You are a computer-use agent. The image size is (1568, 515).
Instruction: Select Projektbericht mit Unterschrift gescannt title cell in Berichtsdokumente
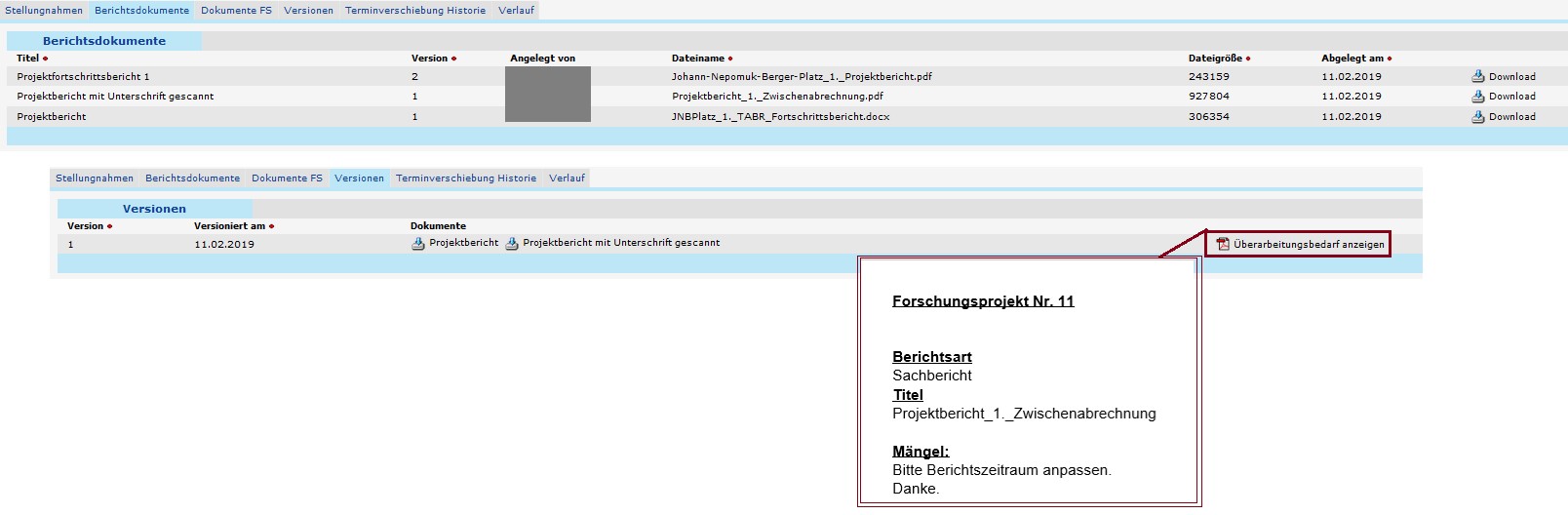[x=115, y=96]
